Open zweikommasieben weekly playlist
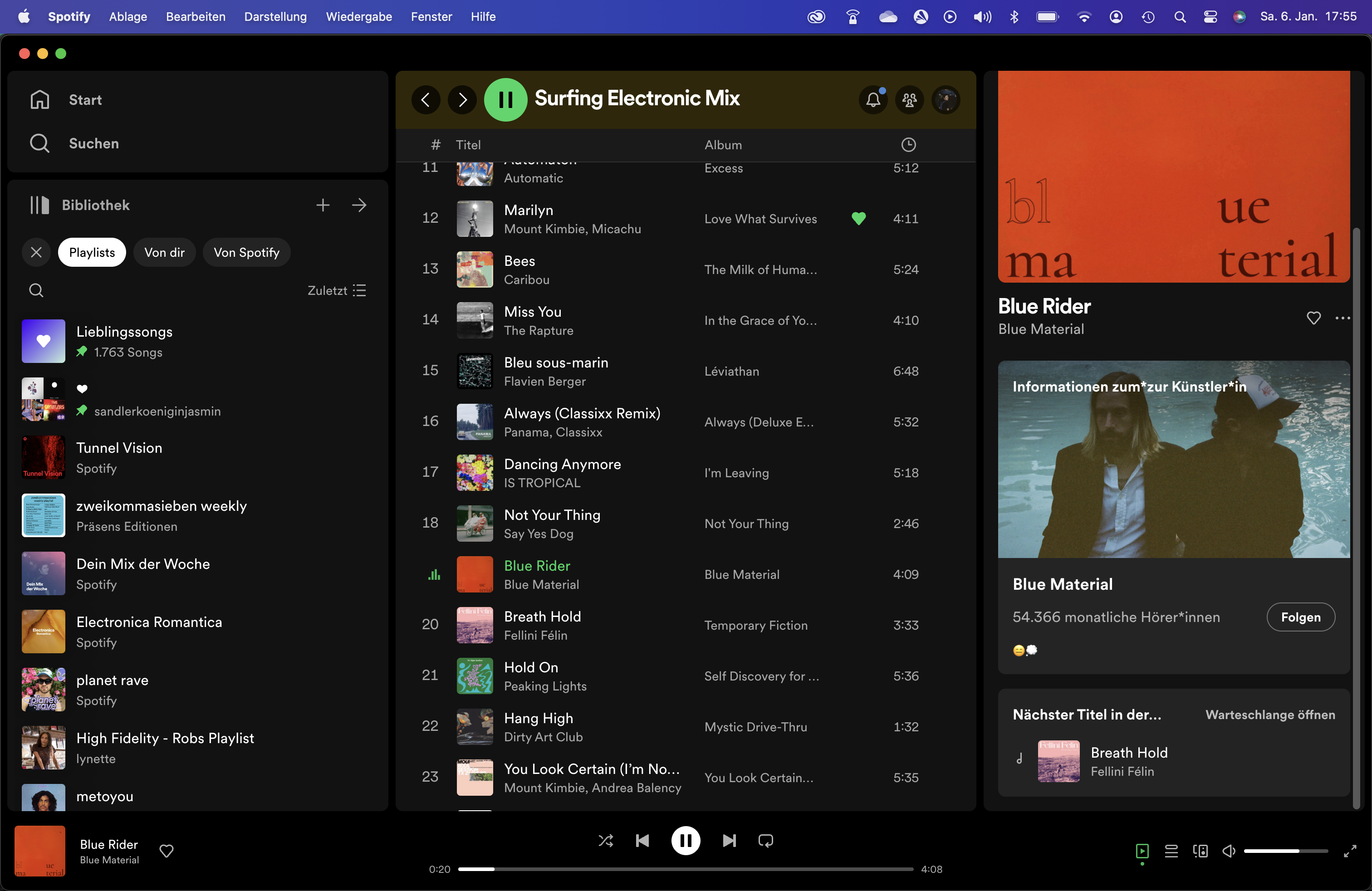This screenshot has height=891, width=1372. pyautogui.click(x=198, y=516)
